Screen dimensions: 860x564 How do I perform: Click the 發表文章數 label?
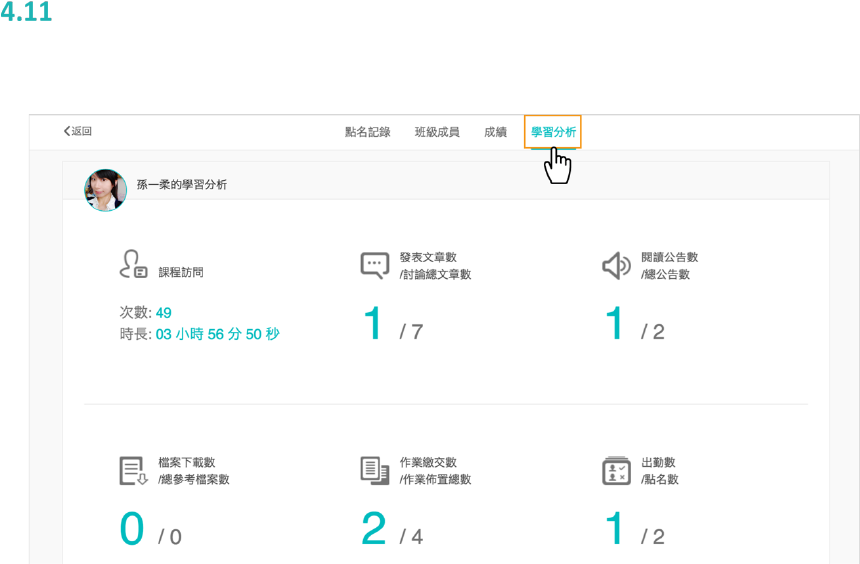click(428, 257)
